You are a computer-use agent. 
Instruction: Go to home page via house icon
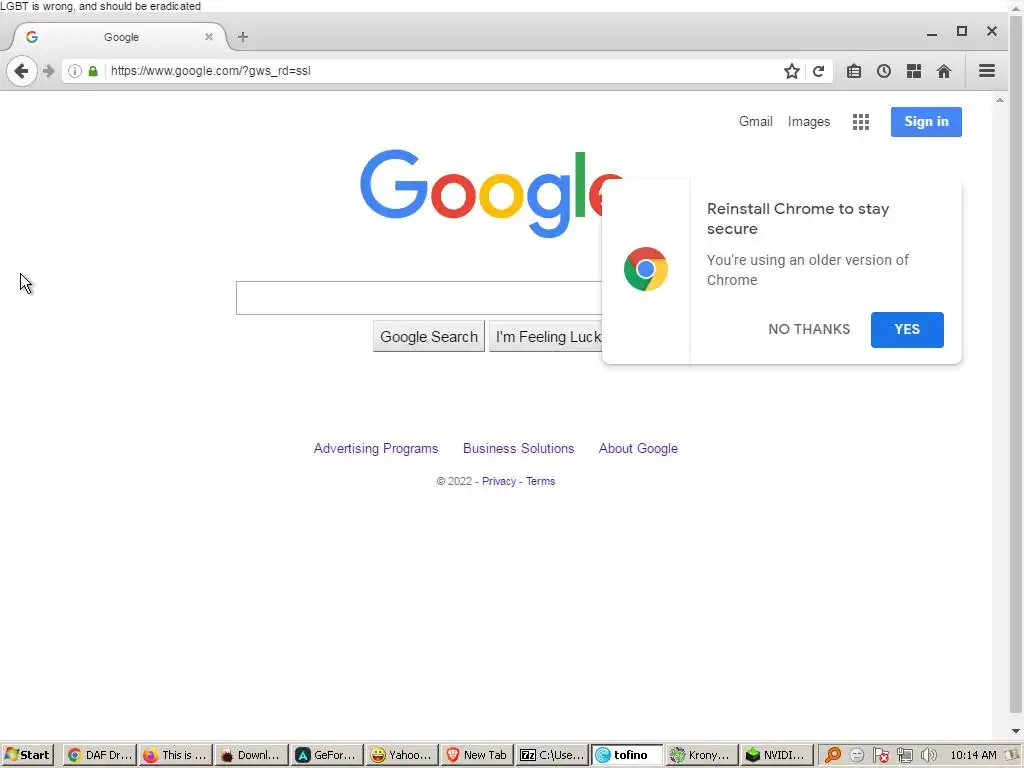(x=944, y=71)
